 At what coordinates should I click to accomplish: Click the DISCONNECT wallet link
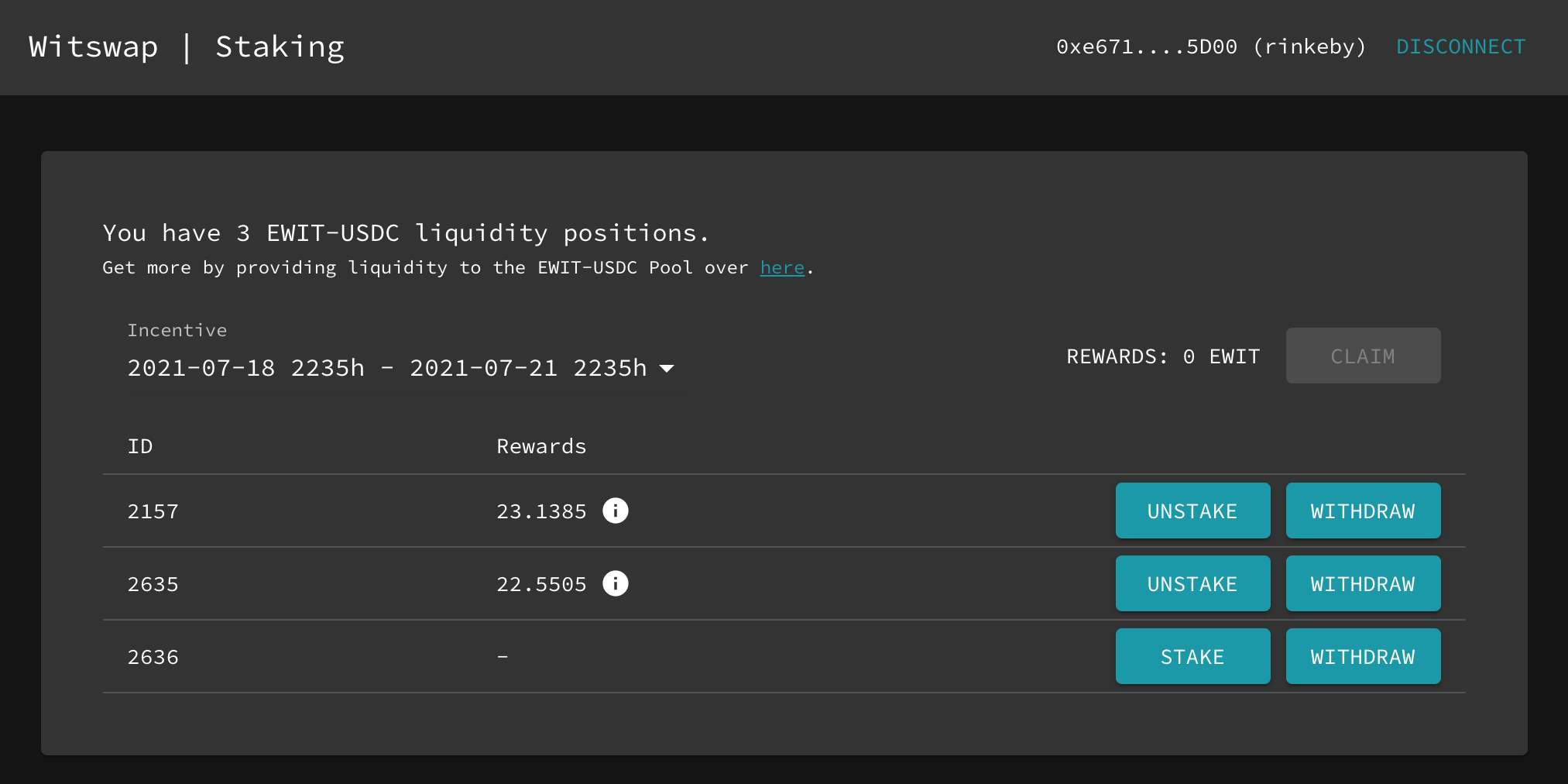pos(1460,46)
